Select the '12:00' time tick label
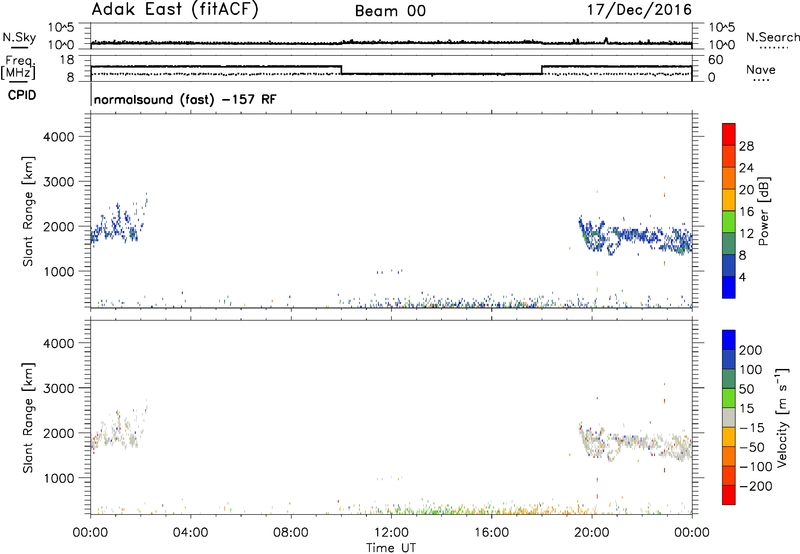The height and width of the screenshot is (554, 800). 391,533
